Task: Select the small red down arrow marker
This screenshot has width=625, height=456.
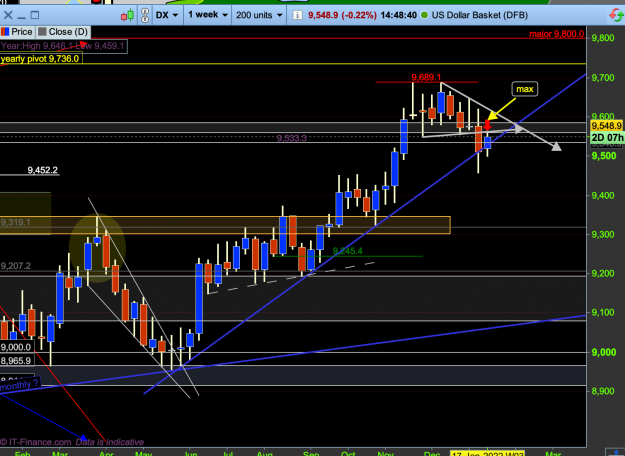Action: pyautogui.click(x=487, y=125)
